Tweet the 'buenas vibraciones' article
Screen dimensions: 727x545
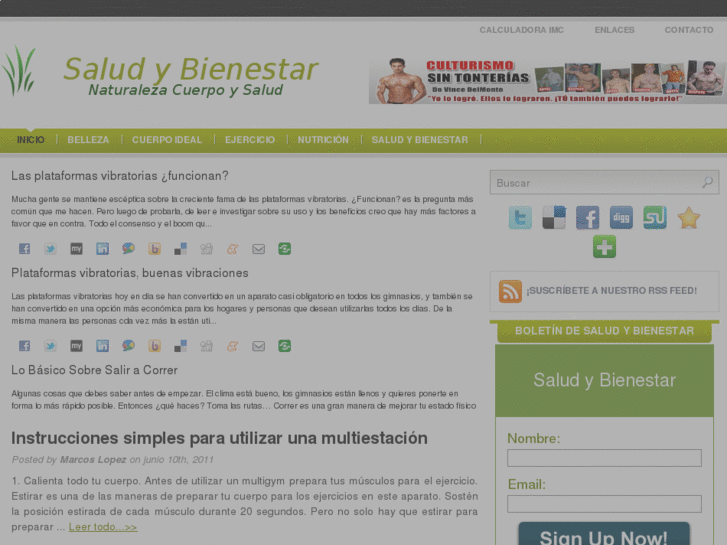[x=51, y=346]
